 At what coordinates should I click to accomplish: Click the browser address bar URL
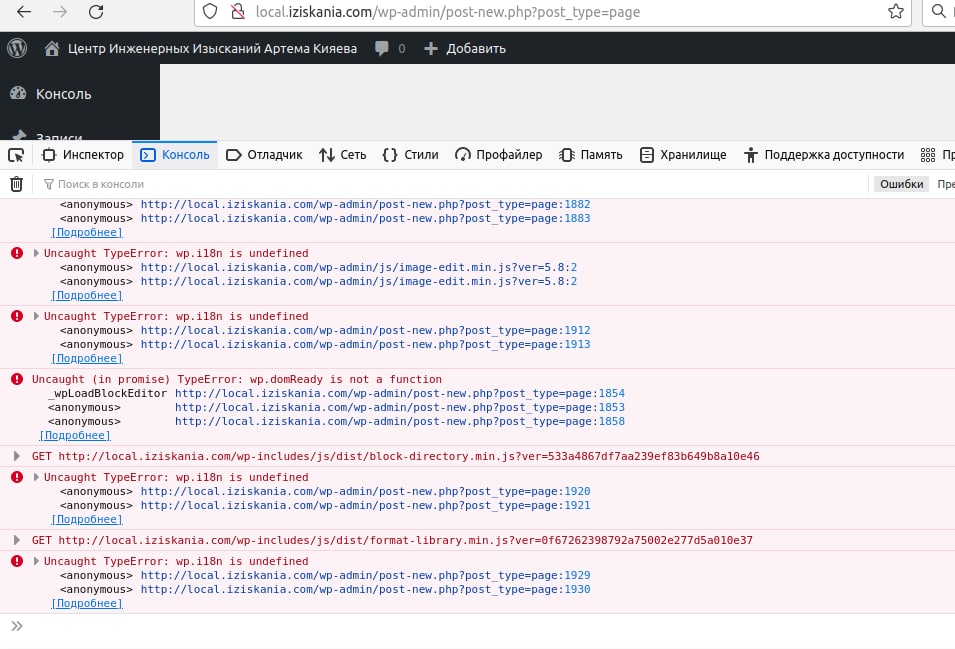(x=448, y=12)
